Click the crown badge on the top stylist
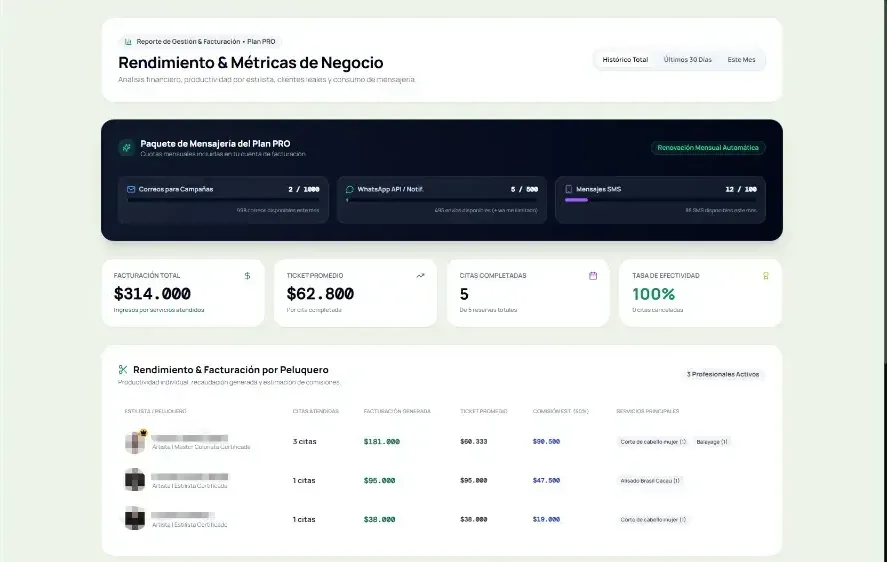The image size is (887, 562). pyautogui.click(x=143, y=433)
